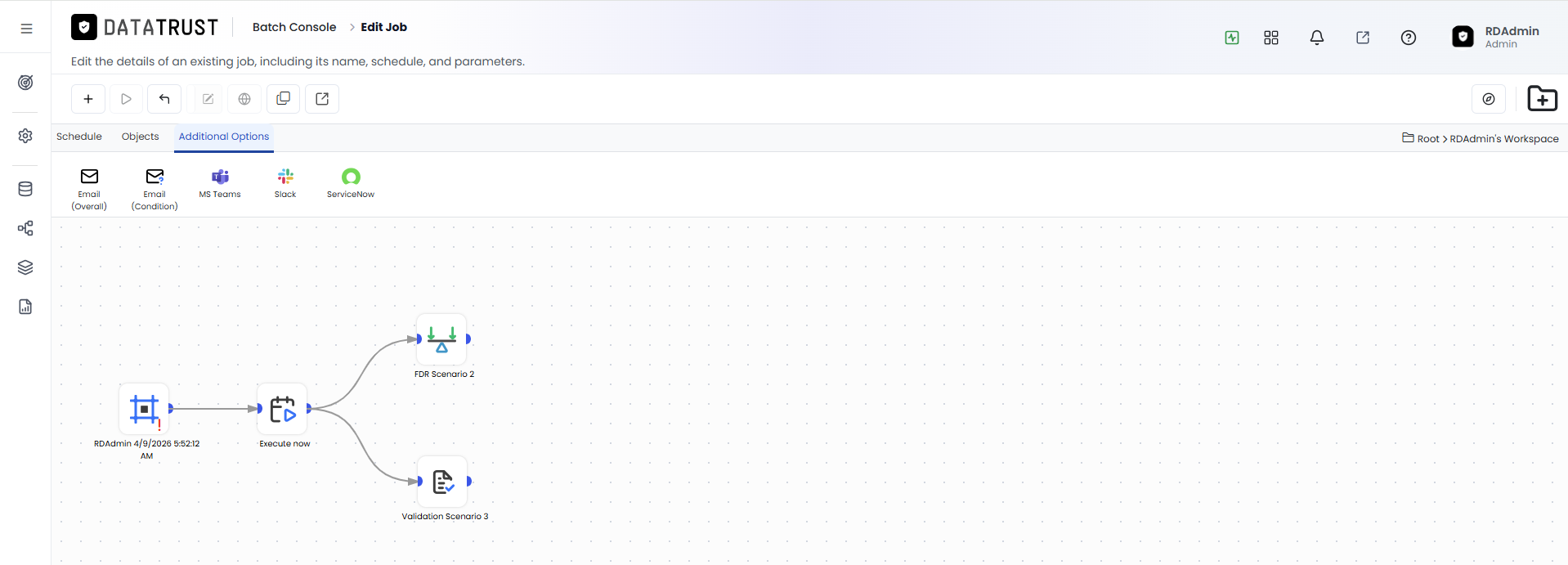Select Slack notification option

[x=285, y=183]
